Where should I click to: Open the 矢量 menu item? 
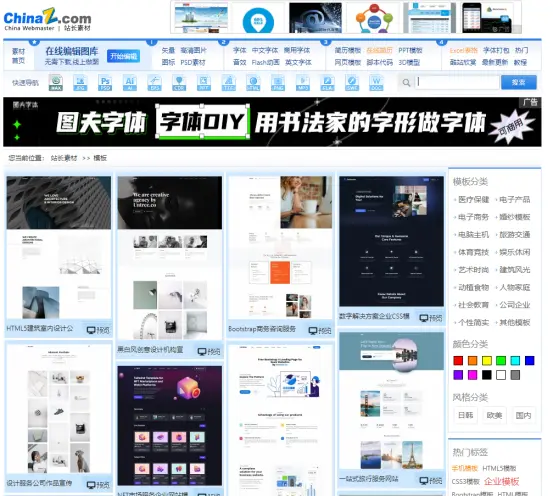pos(168,50)
